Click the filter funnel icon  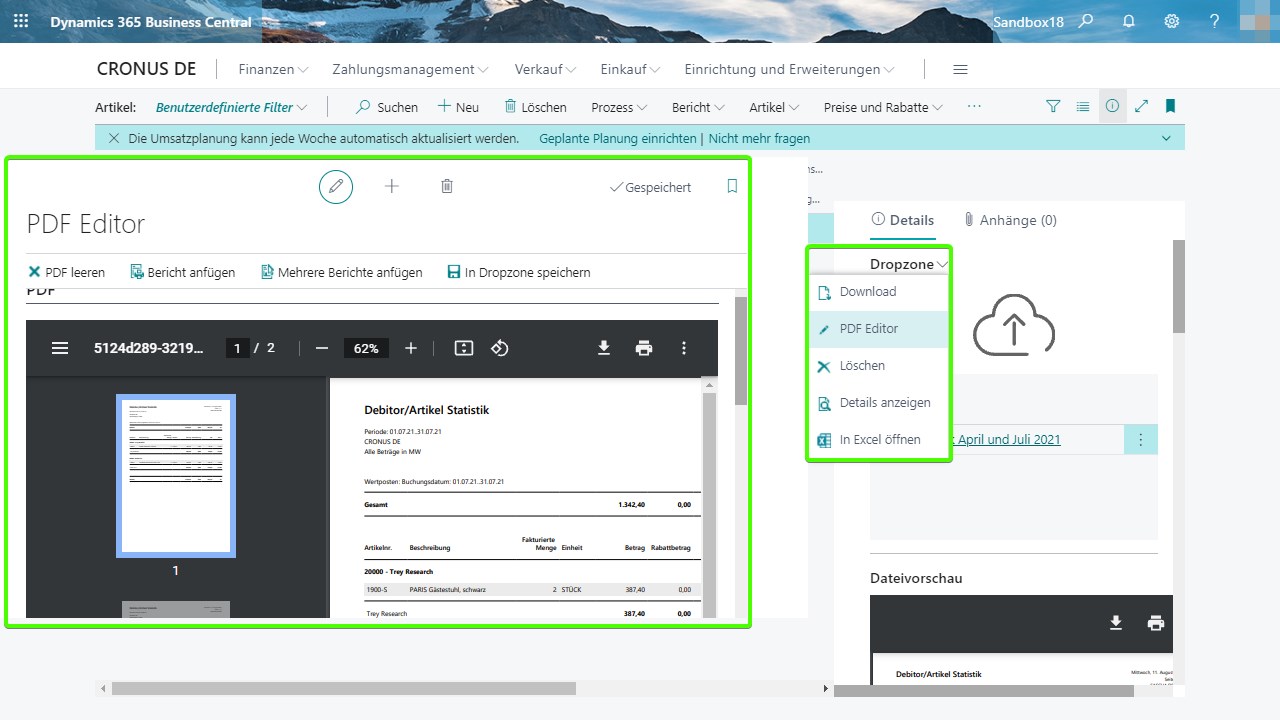[1053, 106]
